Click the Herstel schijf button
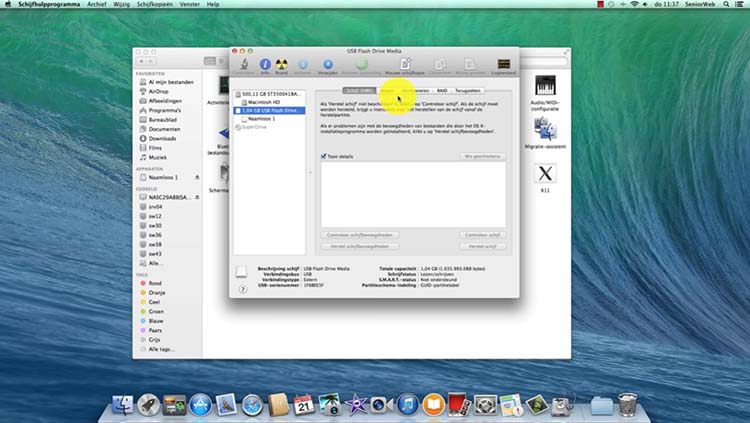Image resolution: width=750 pixels, height=423 pixels. (482, 246)
